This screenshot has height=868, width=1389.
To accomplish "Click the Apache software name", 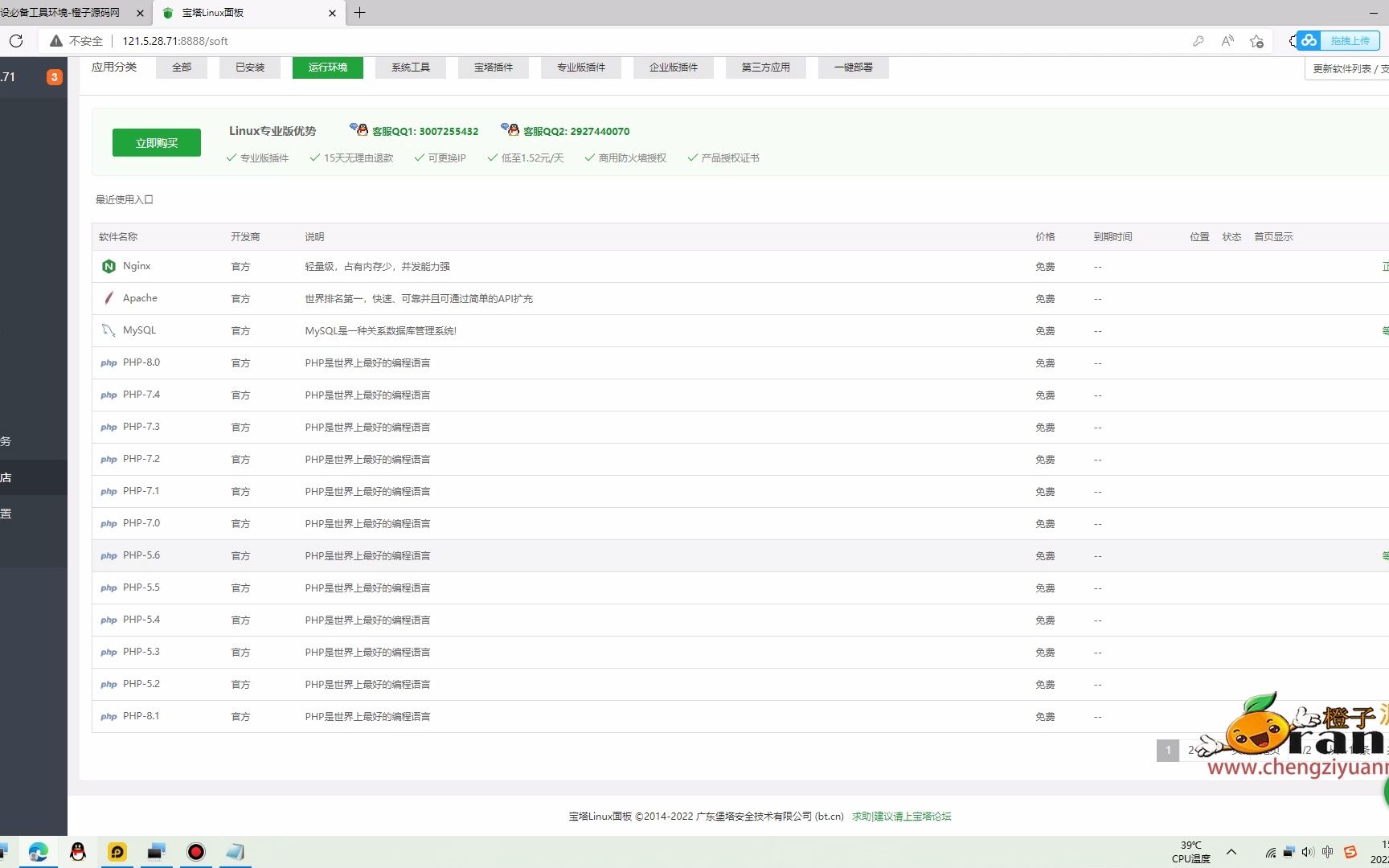I will (140, 298).
